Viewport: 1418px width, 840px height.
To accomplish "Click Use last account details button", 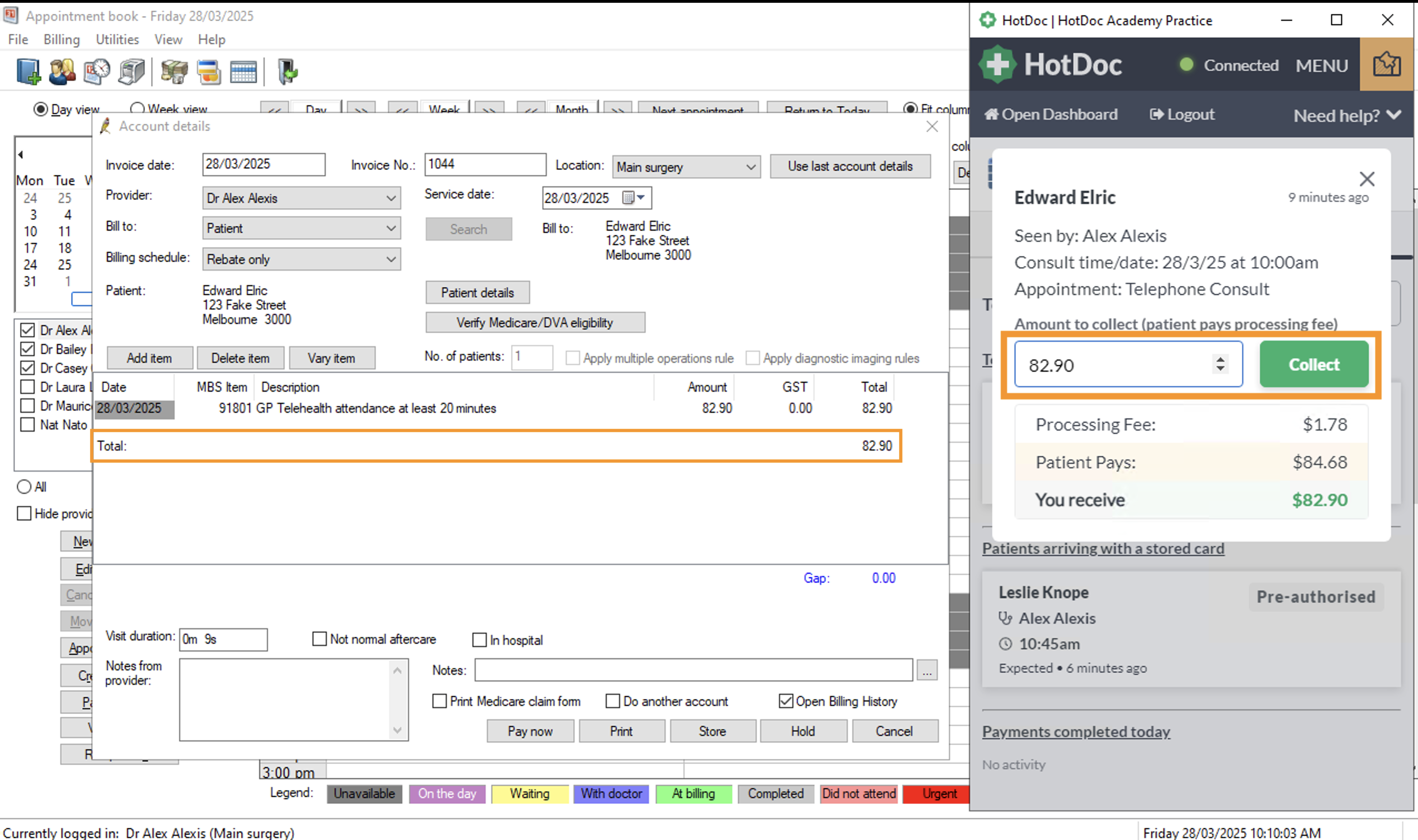I will pyautogui.click(x=850, y=167).
